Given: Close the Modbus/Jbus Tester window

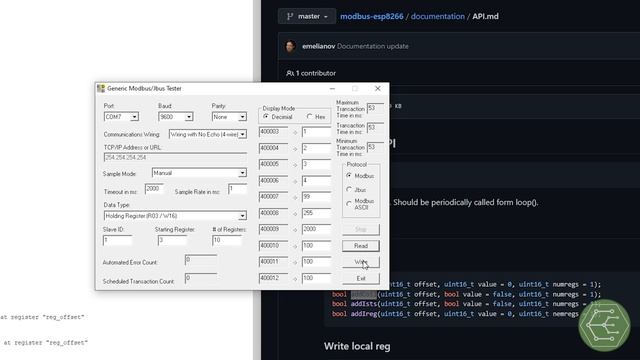Looking at the screenshot, I should 378,89.
